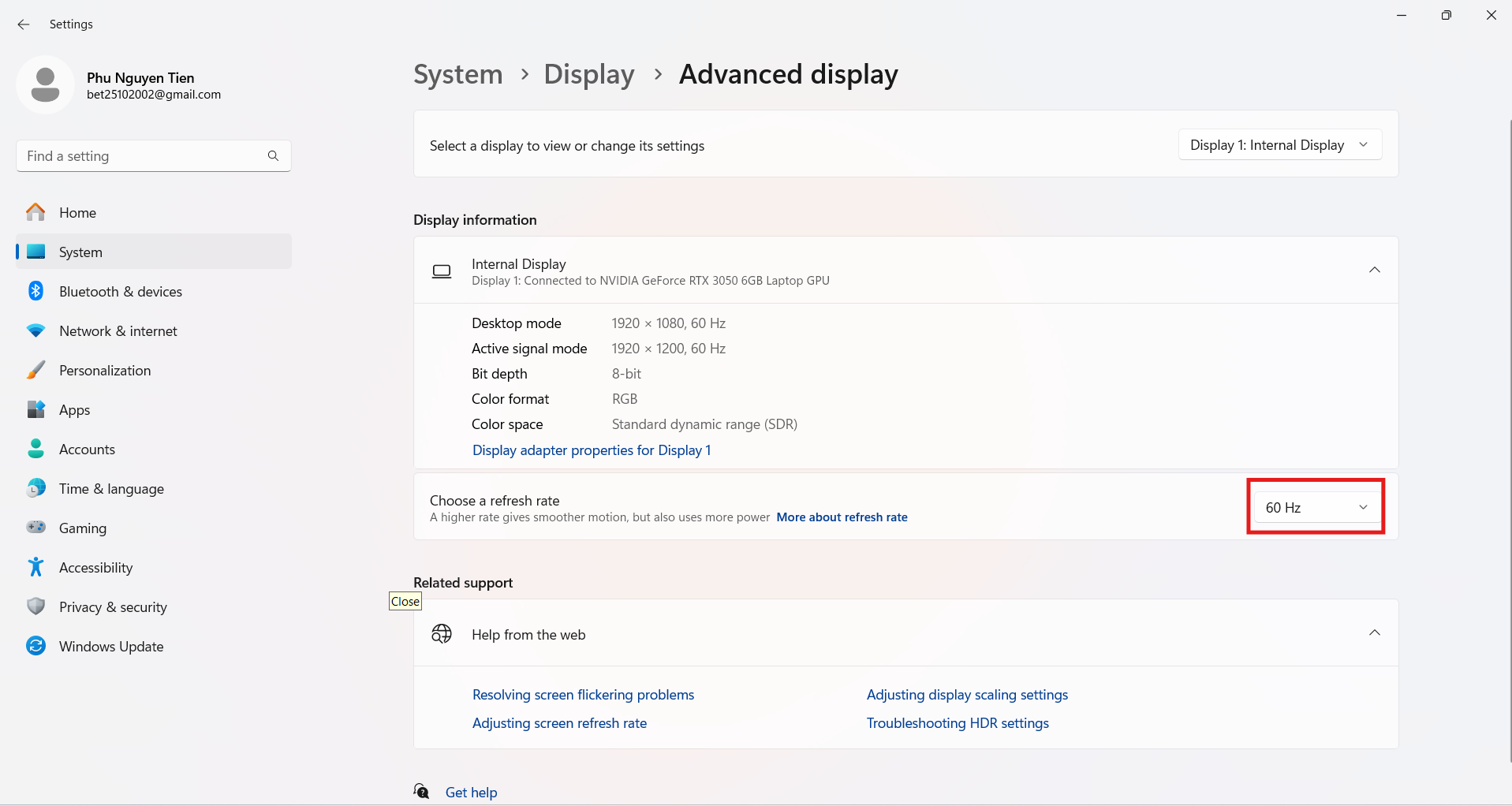Click the Accessibility figure icon

click(35, 567)
